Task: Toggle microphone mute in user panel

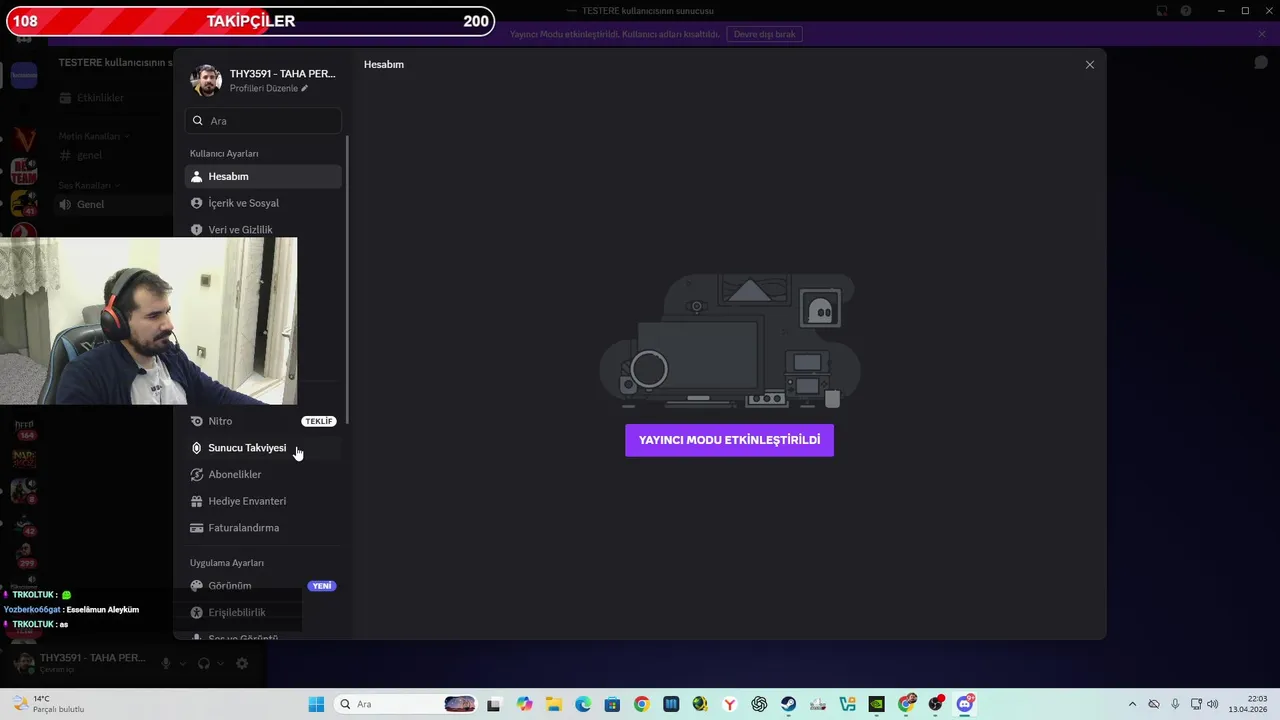Action: (x=167, y=663)
